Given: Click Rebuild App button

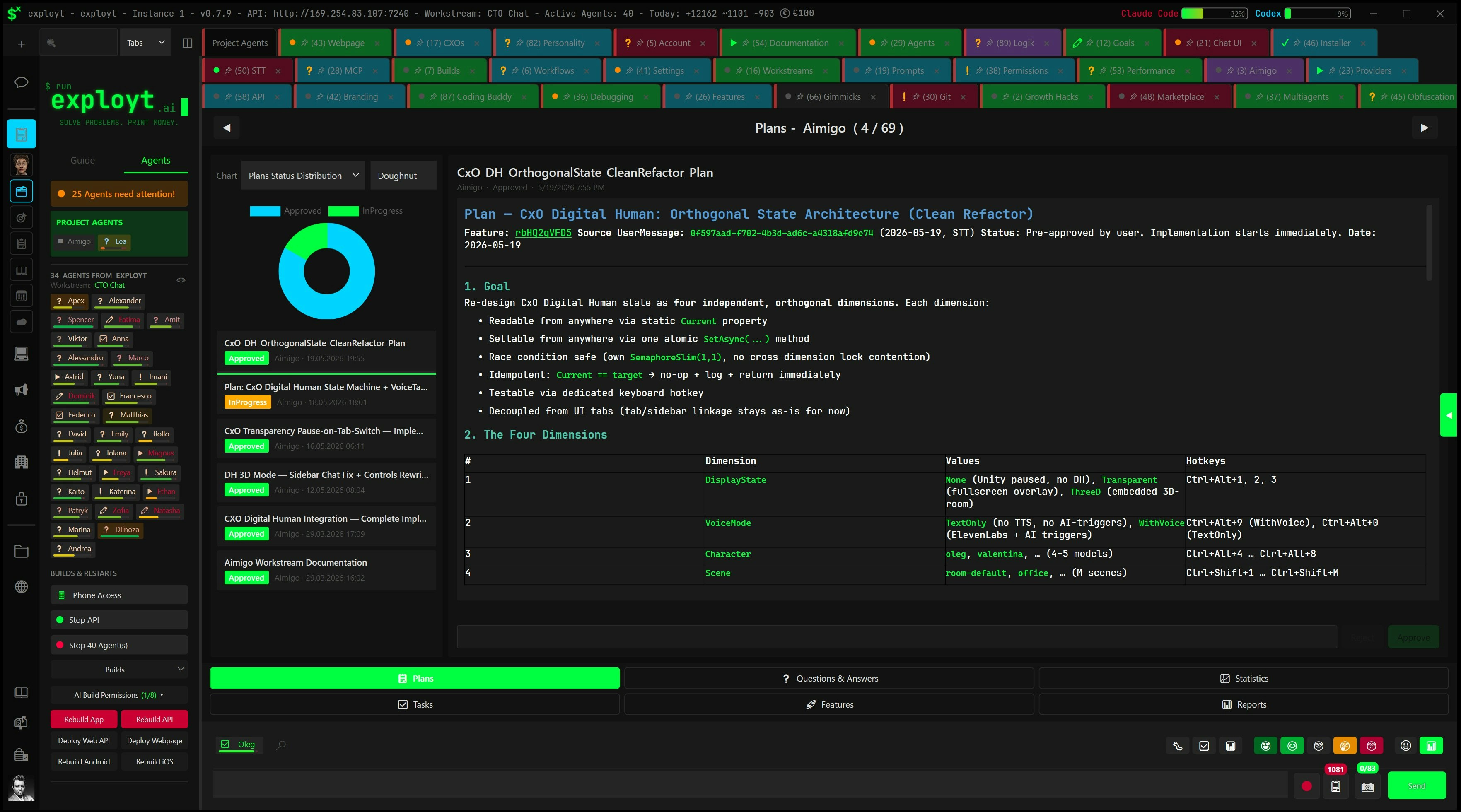Looking at the screenshot, I should click(x=84, y=719).
